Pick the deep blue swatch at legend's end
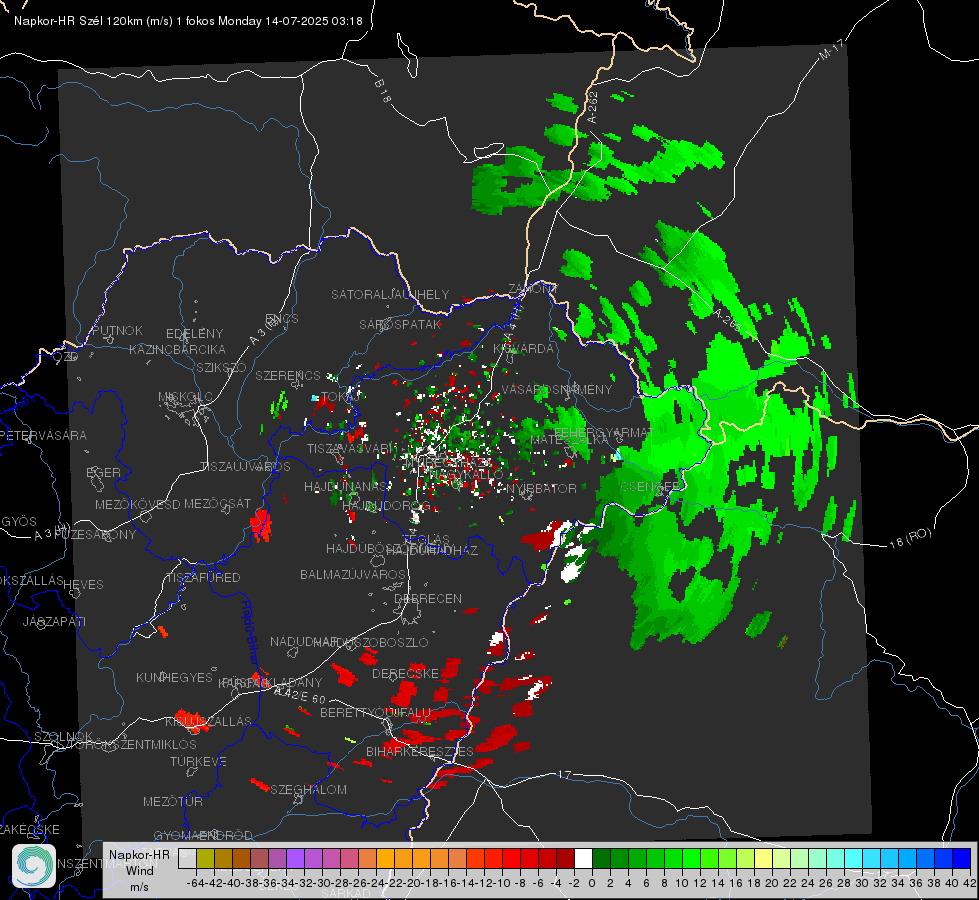 (x=962, y=858)
